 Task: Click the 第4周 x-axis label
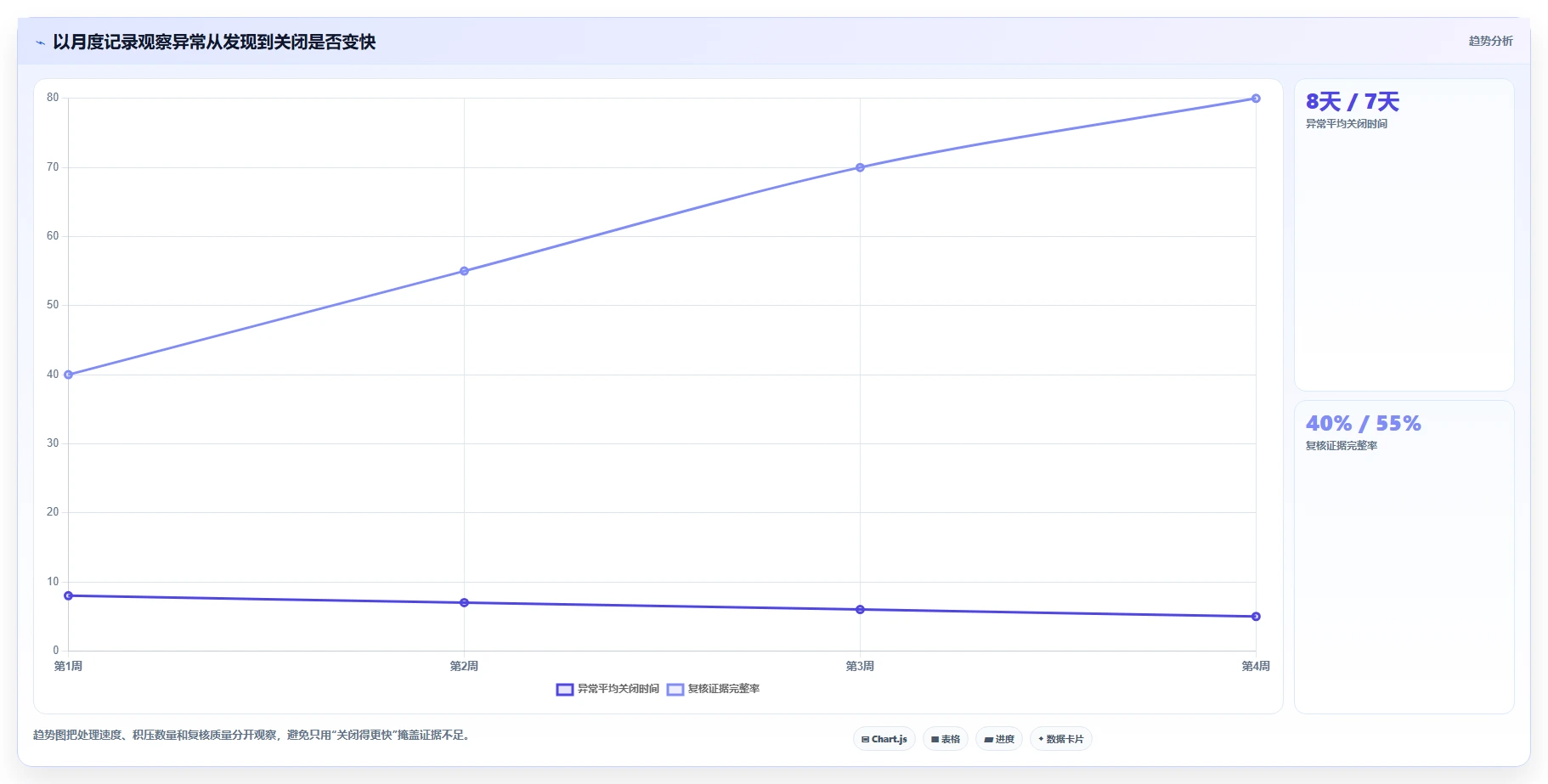coord(1256,666)
